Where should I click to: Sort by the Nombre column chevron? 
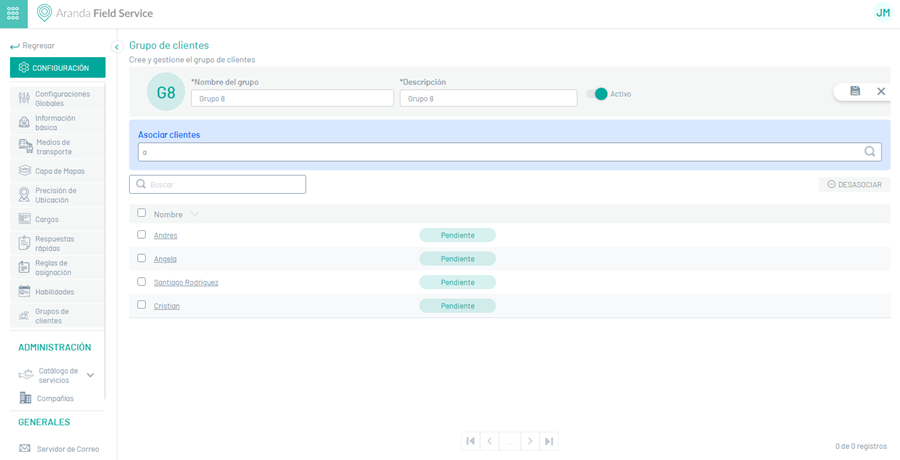195,214
